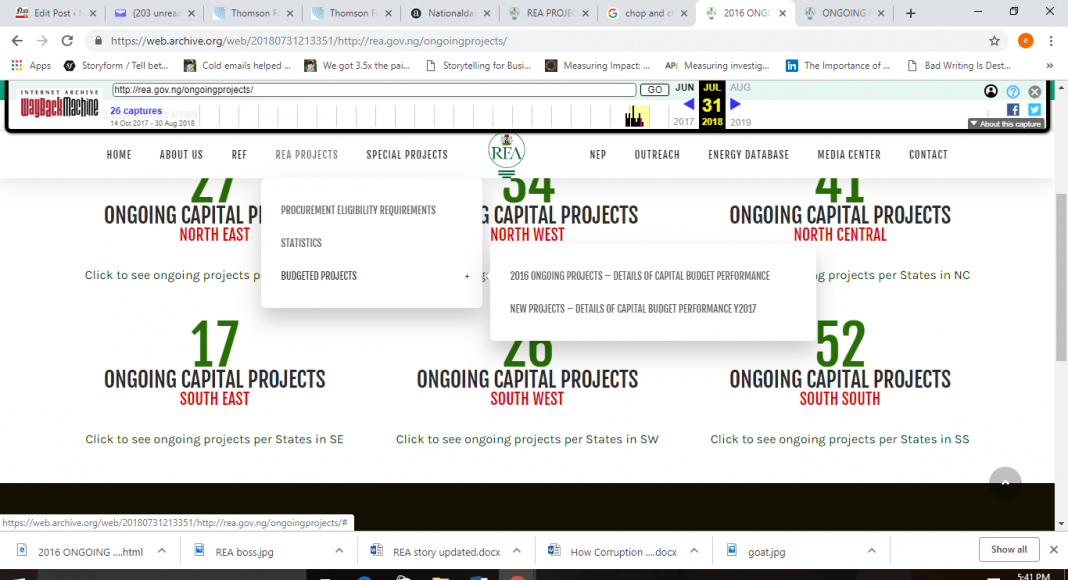This screenshot has width=1068, height=580.
Task: Expand the Budgeted Projects submenu plus sign
Action: pos(467,276)
